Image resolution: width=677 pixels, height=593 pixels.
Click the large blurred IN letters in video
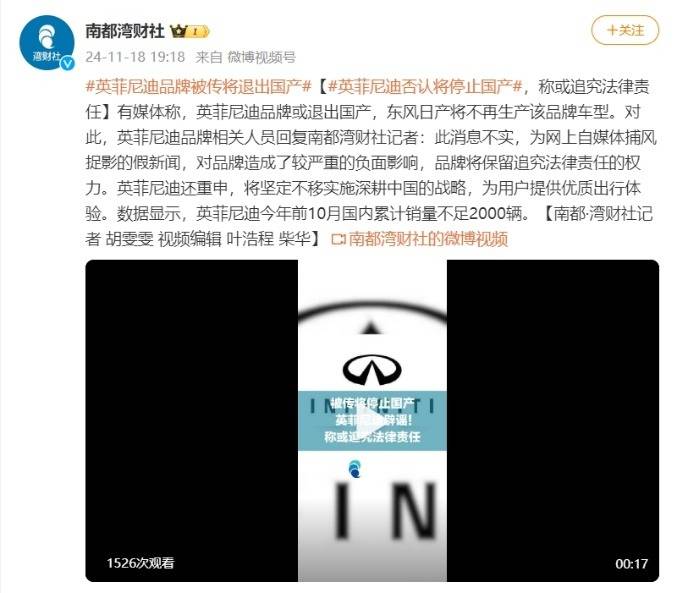coord(385,512)
